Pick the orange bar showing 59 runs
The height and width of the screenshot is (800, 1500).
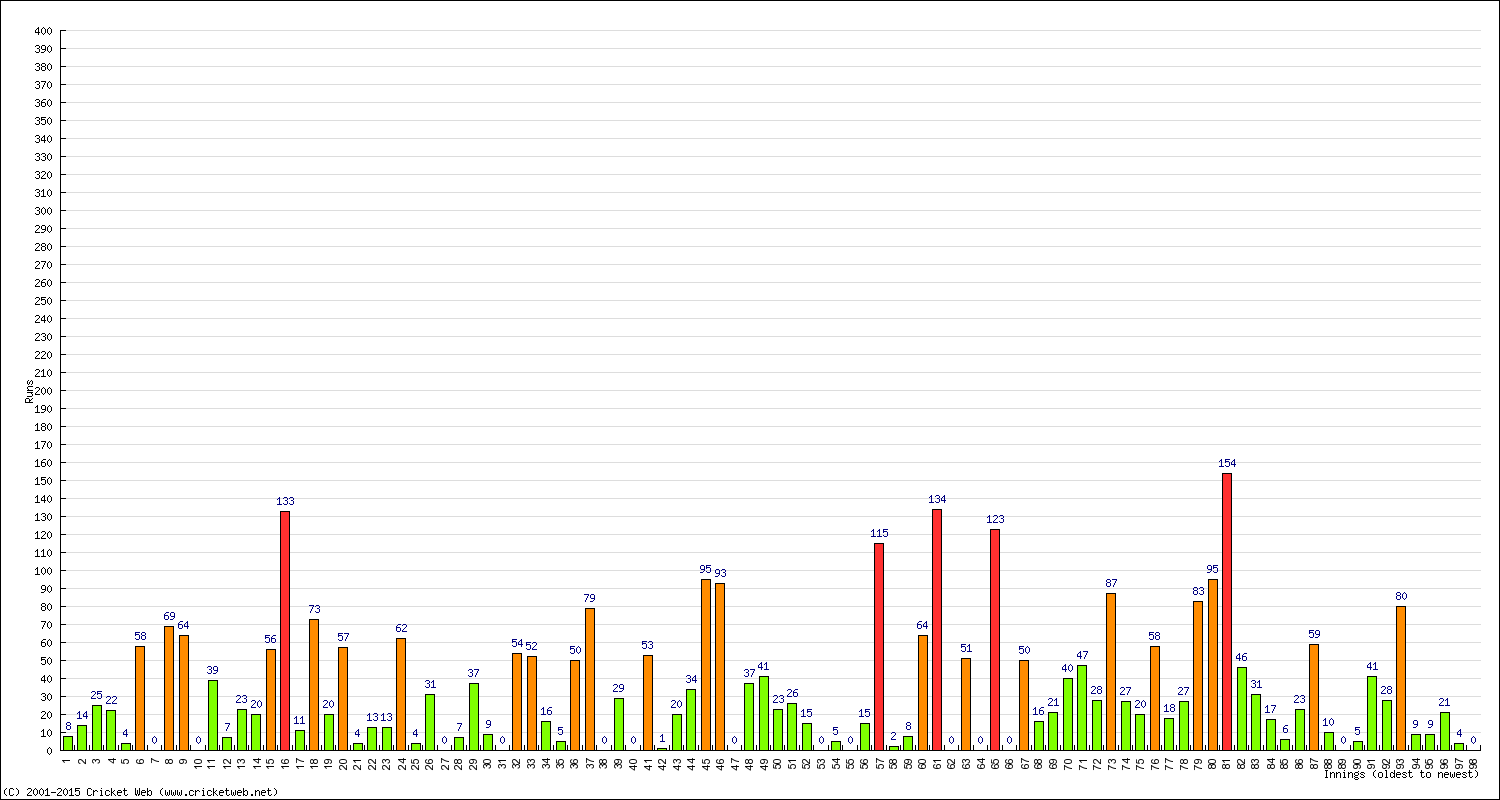[1314, 697]
